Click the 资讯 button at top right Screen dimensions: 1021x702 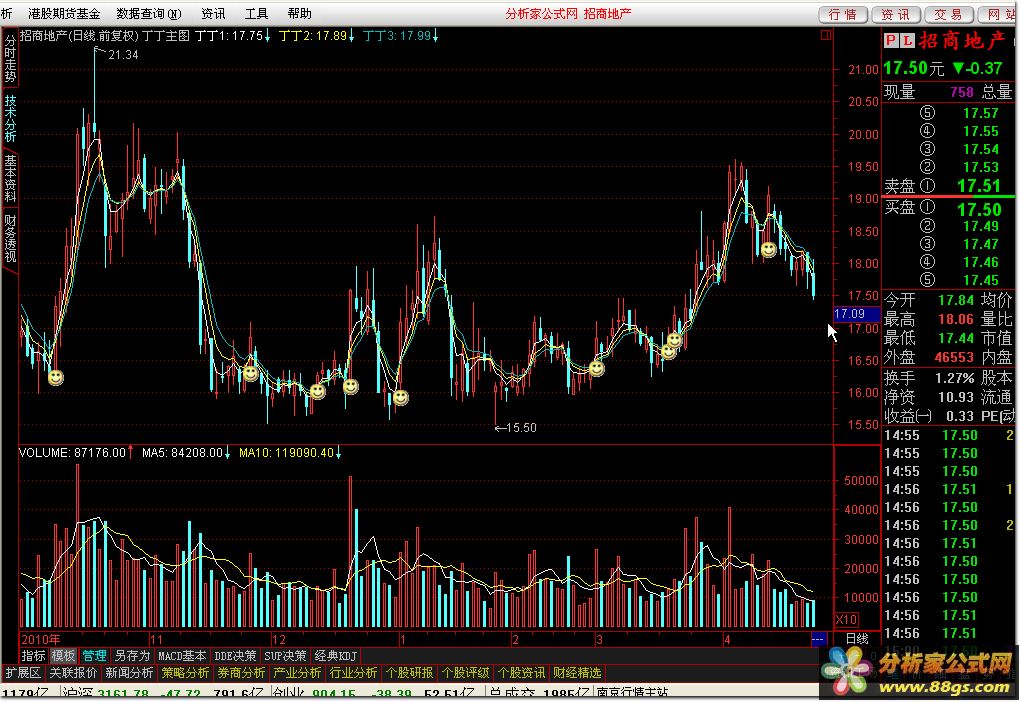coord(895,14)
